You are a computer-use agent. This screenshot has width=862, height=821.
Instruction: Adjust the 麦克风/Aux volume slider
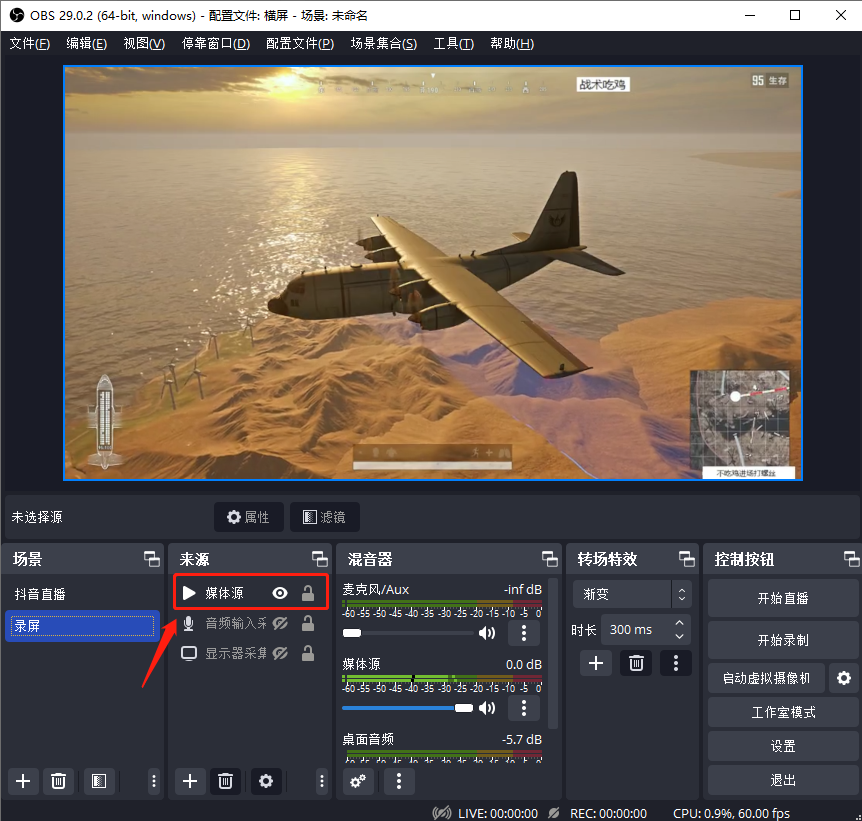[x=407, y=633]
